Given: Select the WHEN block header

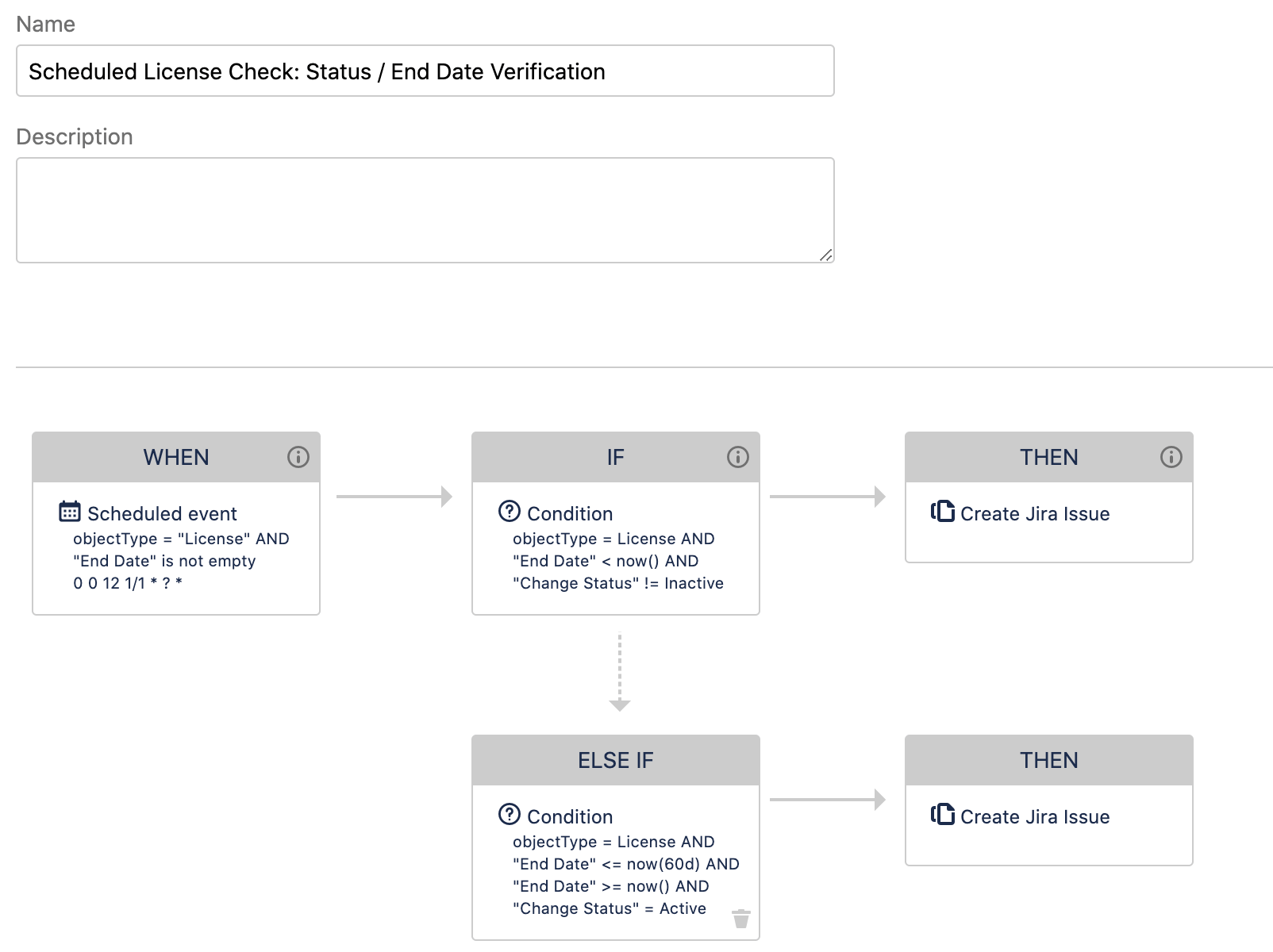Looking at the screenshot, I should click(176, 456).
